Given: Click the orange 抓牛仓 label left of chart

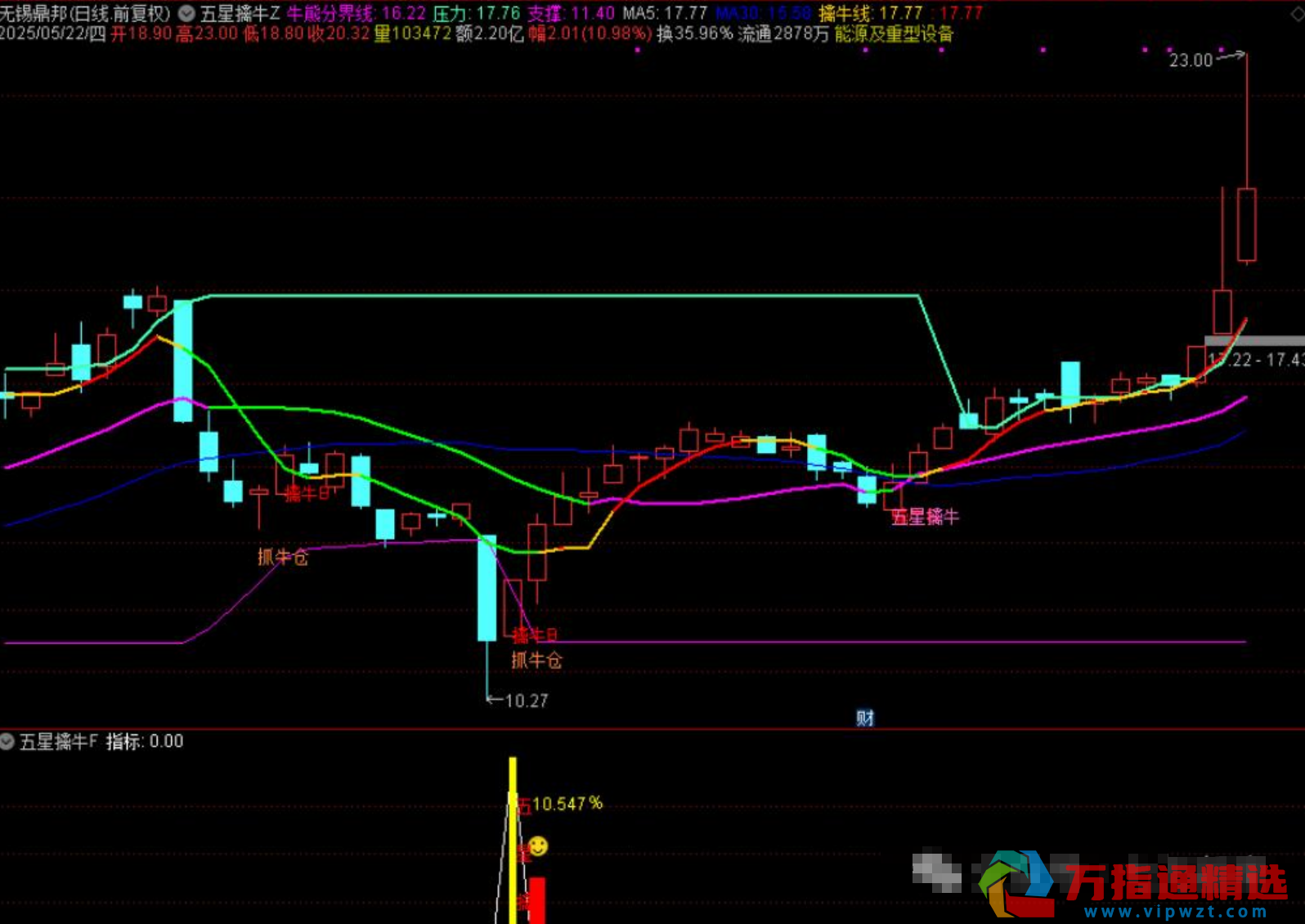Looking at the screenshot, I should click(x=283, y=557).
